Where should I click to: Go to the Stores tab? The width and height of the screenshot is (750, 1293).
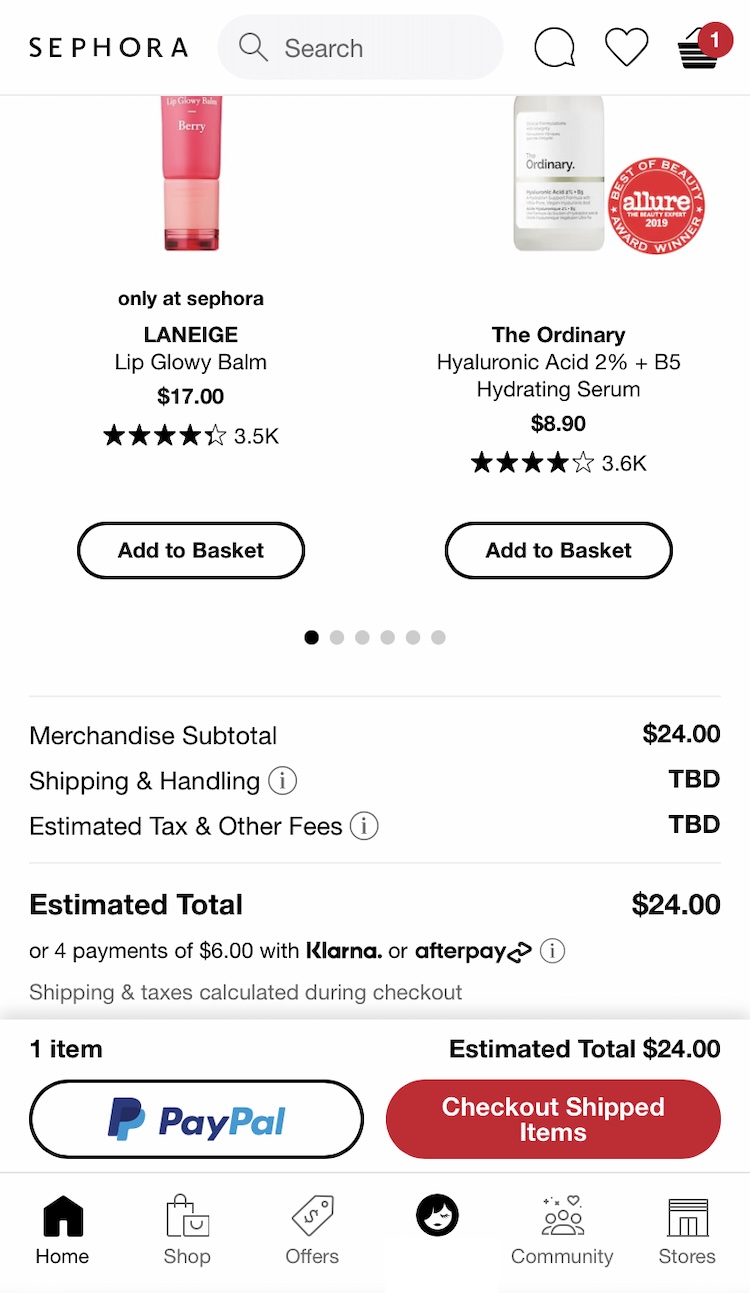tap(687, 1230)
